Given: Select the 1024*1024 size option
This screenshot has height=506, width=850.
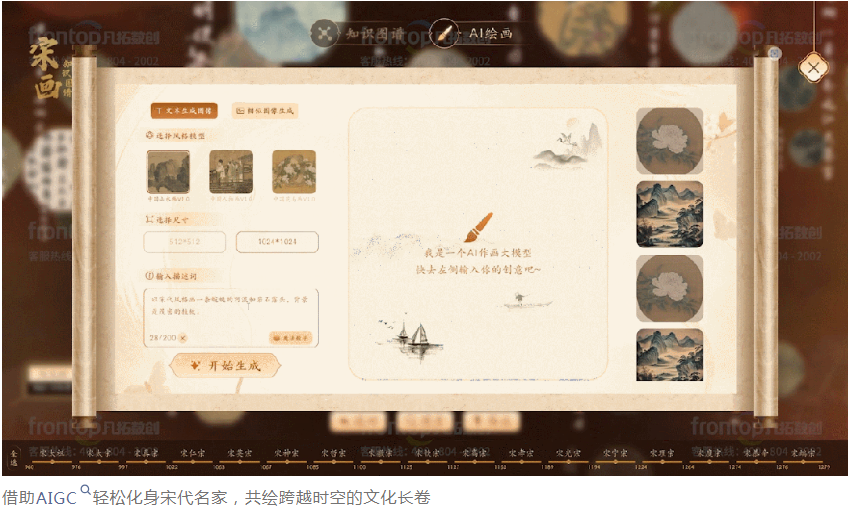Looking at the screenshot, I should [277, 242].
